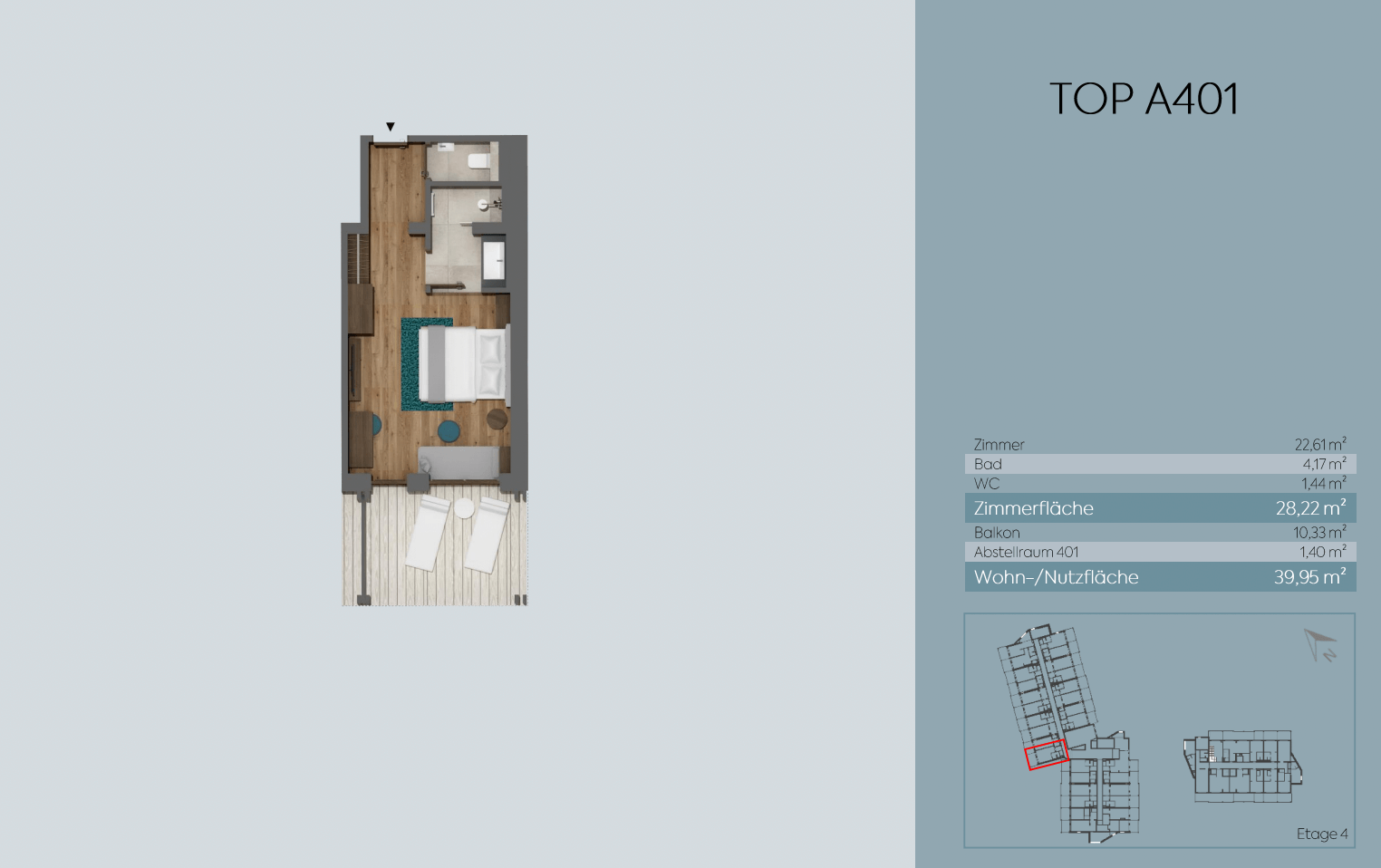Screen dimensions: 1381x868
Task: Click the Bad row label
Action: click(x=988, y=464)
